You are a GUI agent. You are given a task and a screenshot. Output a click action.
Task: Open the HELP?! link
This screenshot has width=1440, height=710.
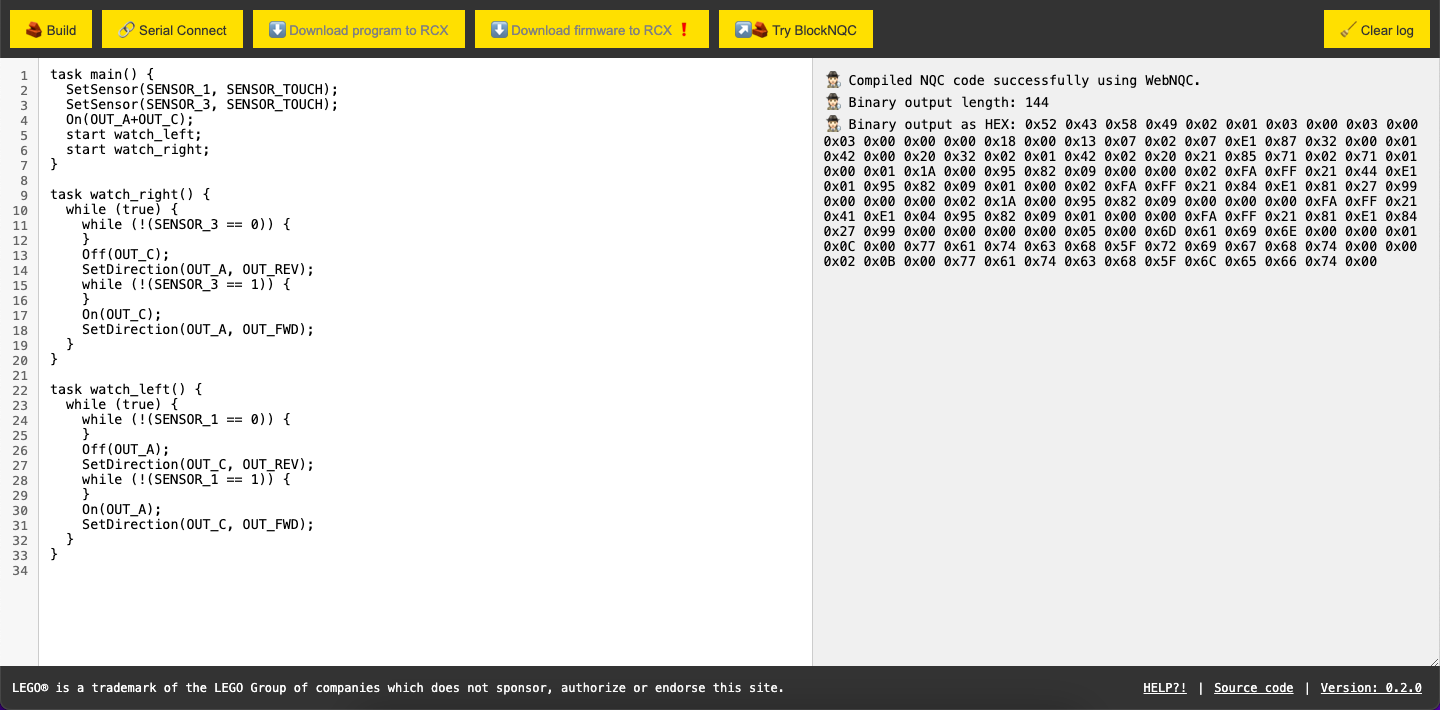coord(1164,687)
